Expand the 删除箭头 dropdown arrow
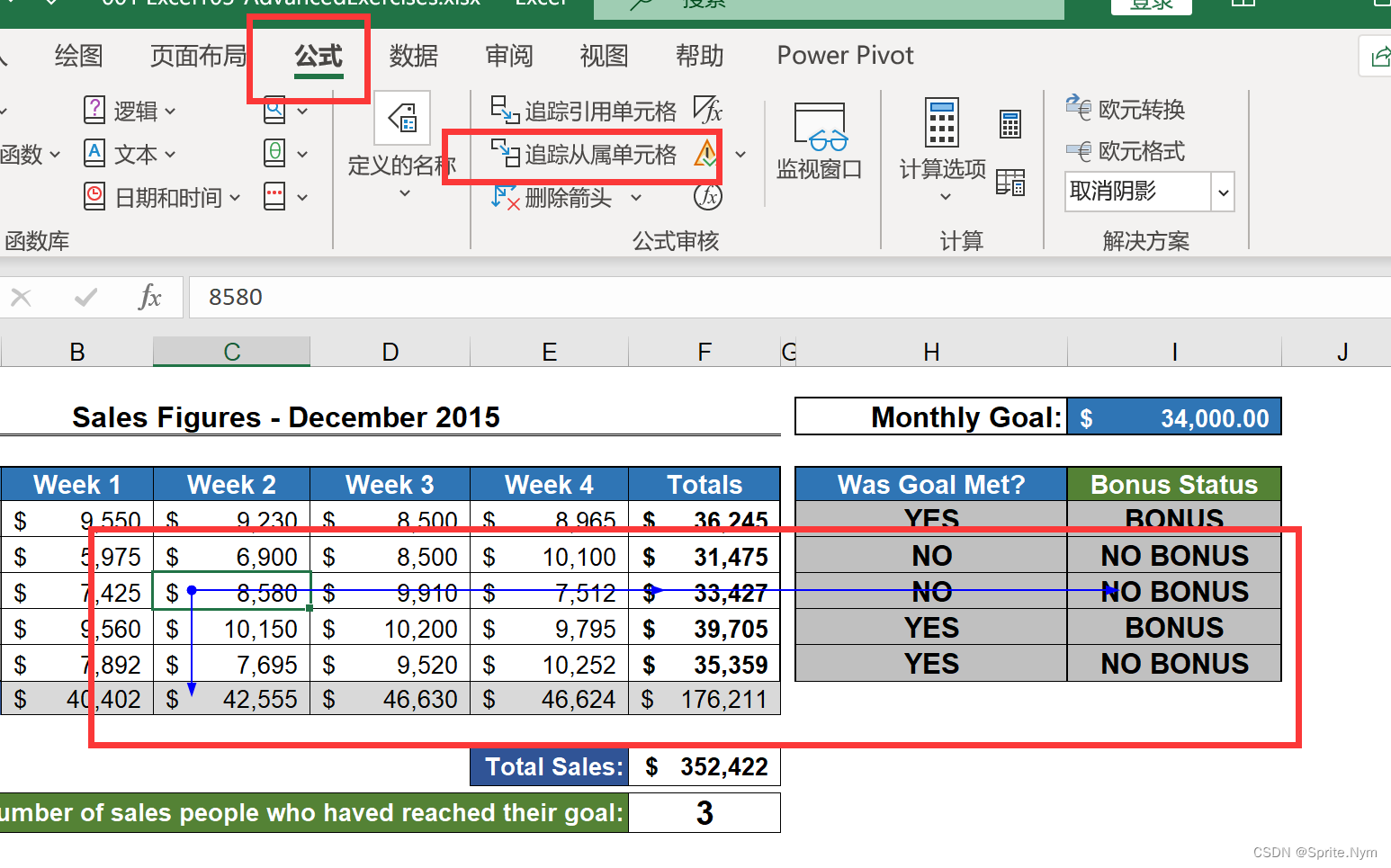This screenshot has width=1391, height=868. pyautogui.click(x=636, y=198)
